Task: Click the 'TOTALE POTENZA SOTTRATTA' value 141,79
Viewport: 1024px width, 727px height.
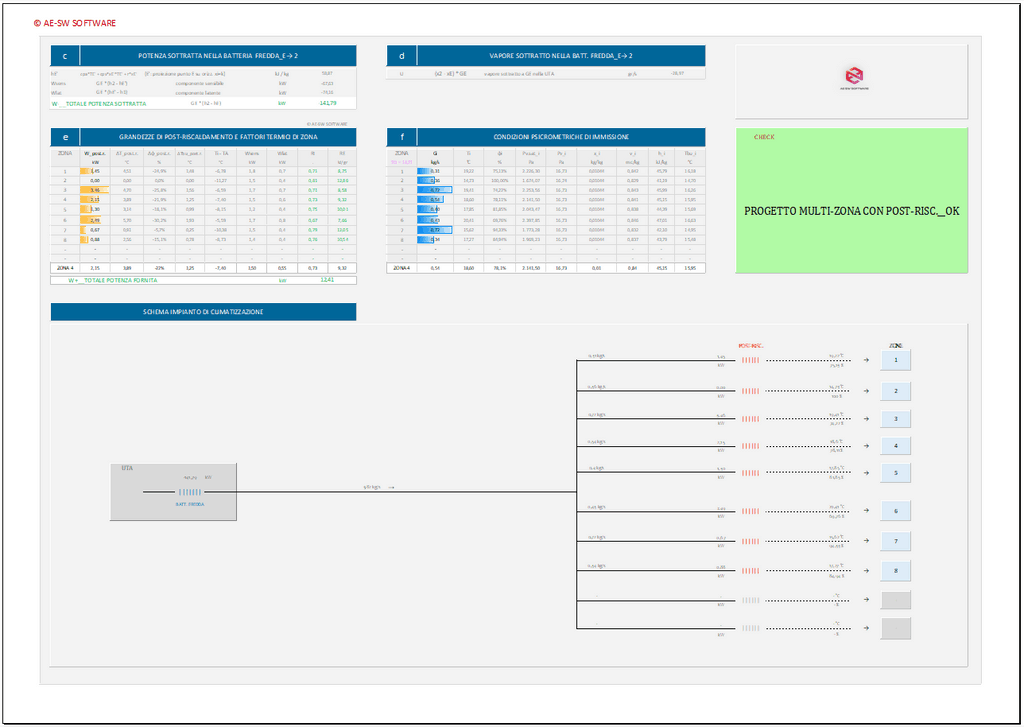Action: click(x=327, y=103)
